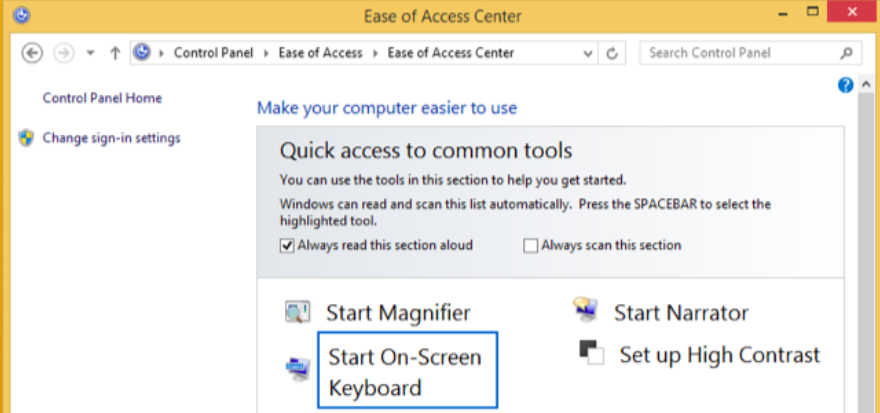Screen dimensions: 880x413
Task: Go up one folder level arrow
Action: click(115, 53)
